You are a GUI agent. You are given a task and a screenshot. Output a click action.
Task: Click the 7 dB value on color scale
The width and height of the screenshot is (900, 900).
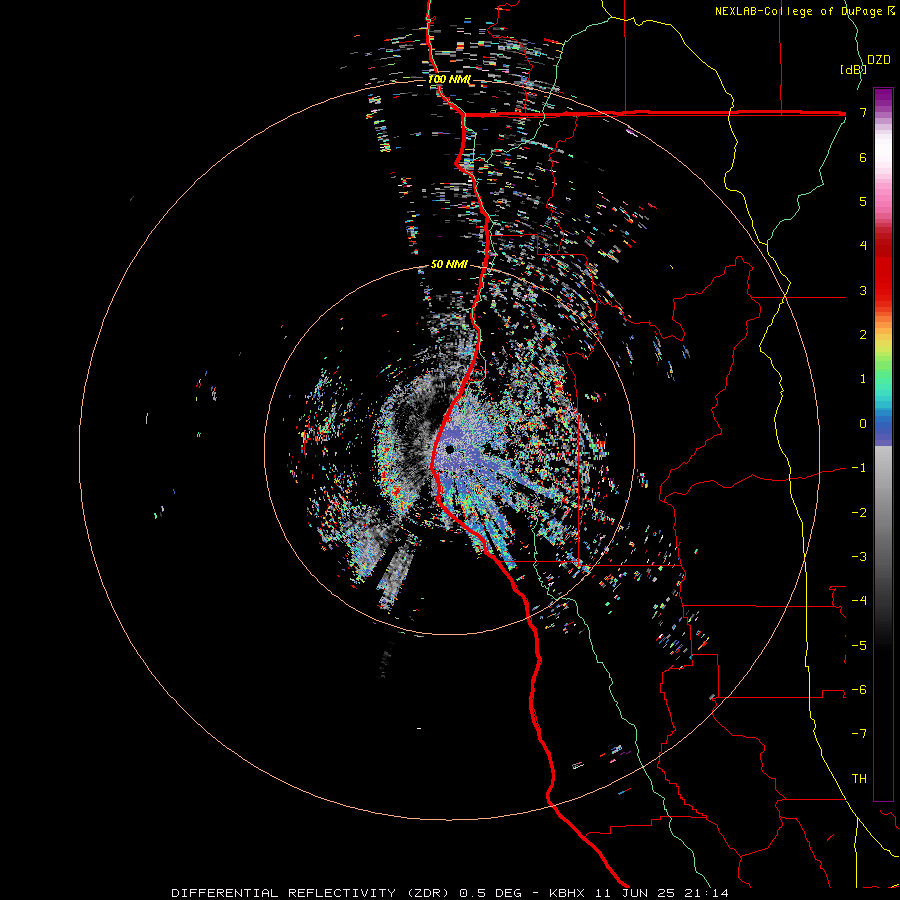pyautogui.click(x=863, y=112)
